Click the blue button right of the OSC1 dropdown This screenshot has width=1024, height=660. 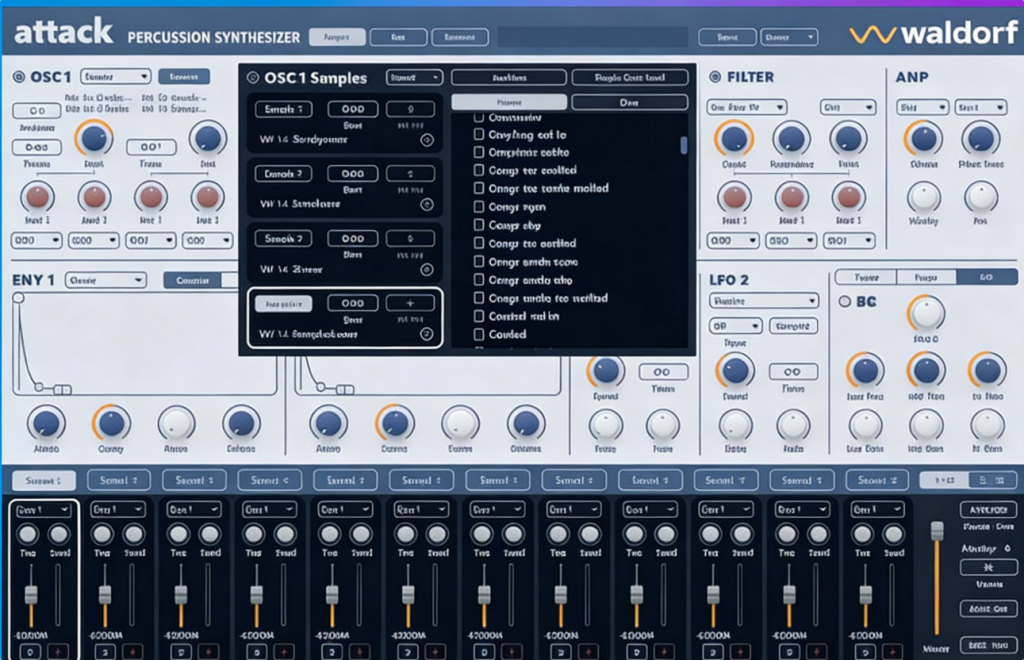(184, 76)
